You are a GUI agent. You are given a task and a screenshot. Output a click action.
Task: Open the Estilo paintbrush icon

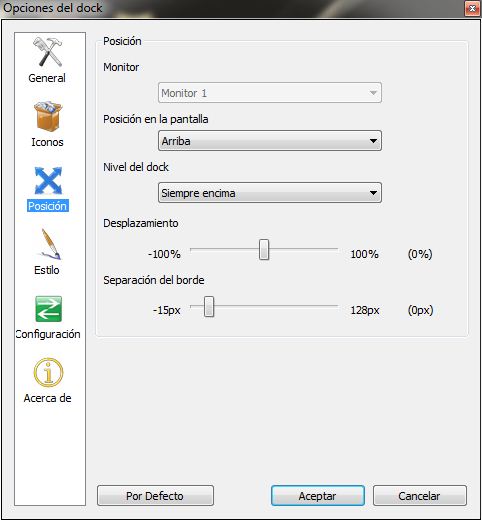click(50, 244)
